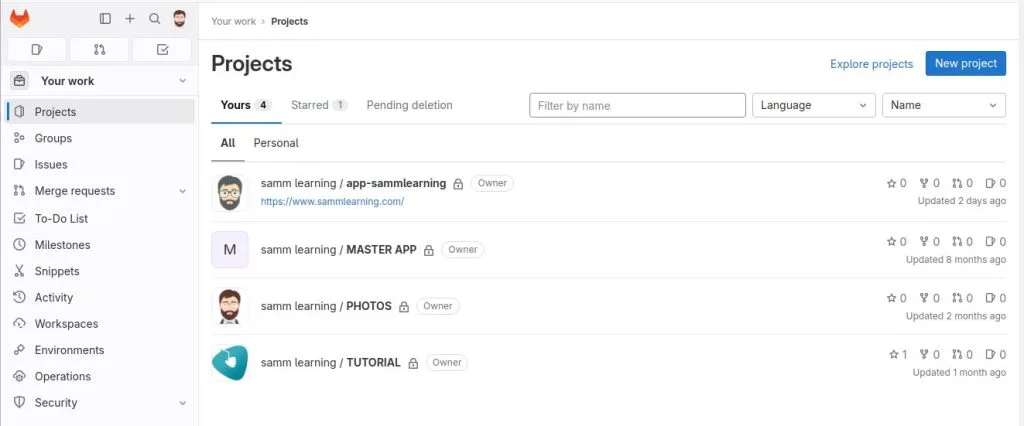Open Environments in sidebar

[x=101, y=350]
